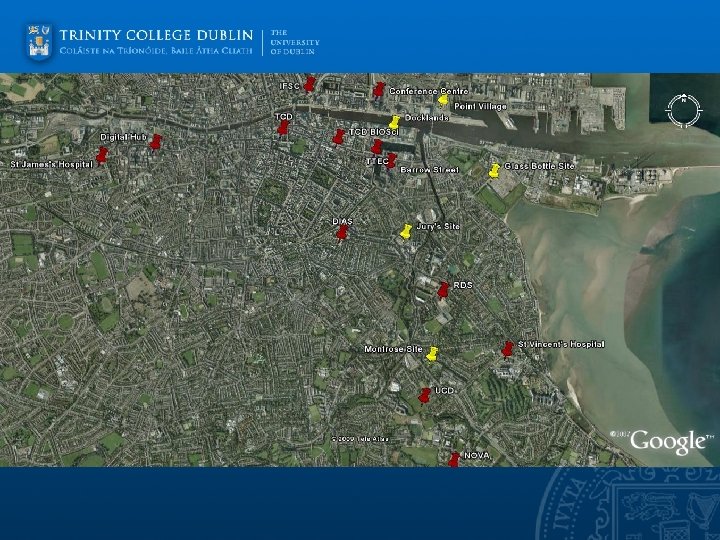720x540 pixels.
Task: Click the "Docklands" map label
Action: click(427, 118)
